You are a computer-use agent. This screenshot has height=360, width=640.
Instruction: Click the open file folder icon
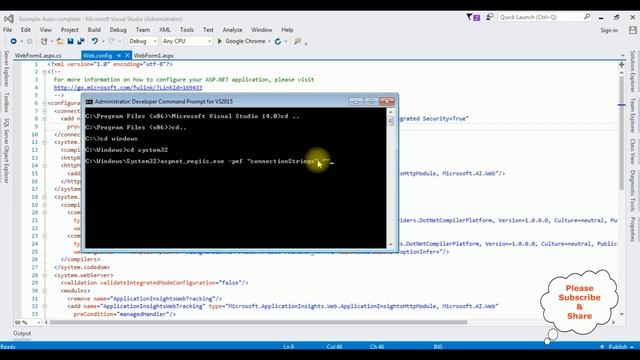[60, 41]
